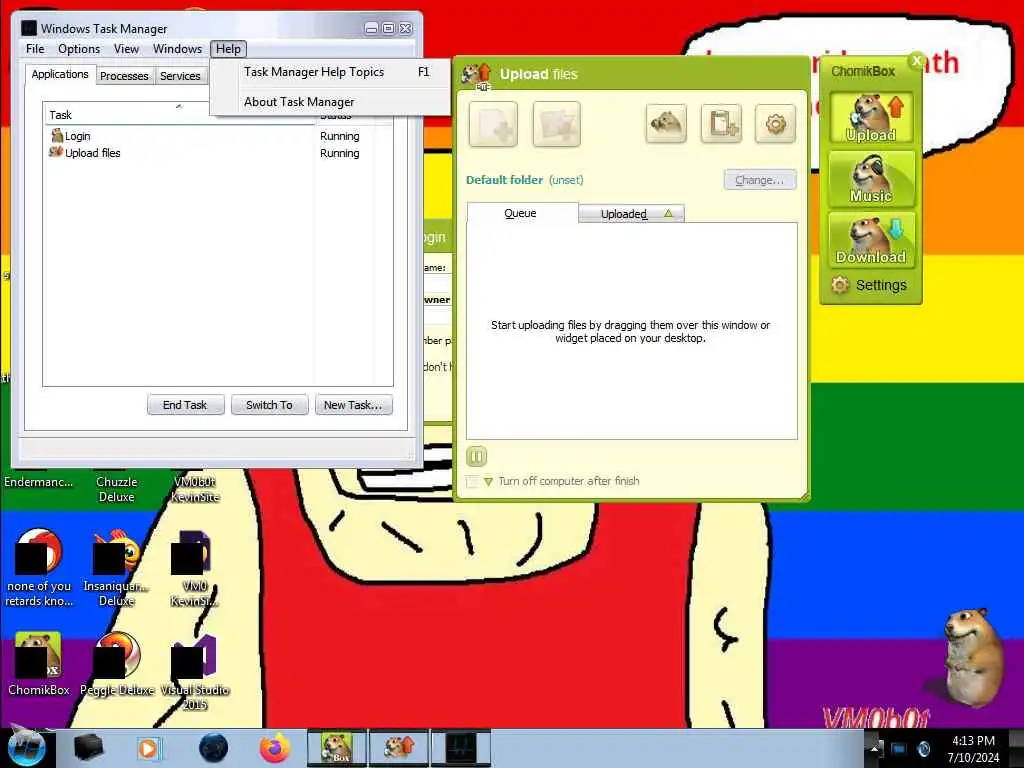Screen dimensions: 1024x768
Task: Click the New Task... button
Action: [353, 405]
